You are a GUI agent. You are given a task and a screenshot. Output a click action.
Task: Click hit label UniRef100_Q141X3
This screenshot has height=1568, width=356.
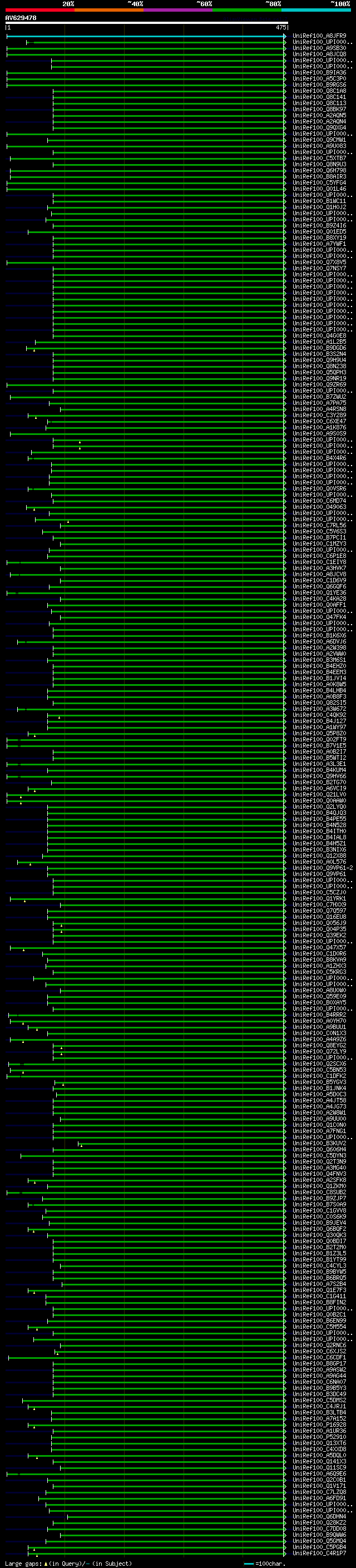click(319, 1461)
